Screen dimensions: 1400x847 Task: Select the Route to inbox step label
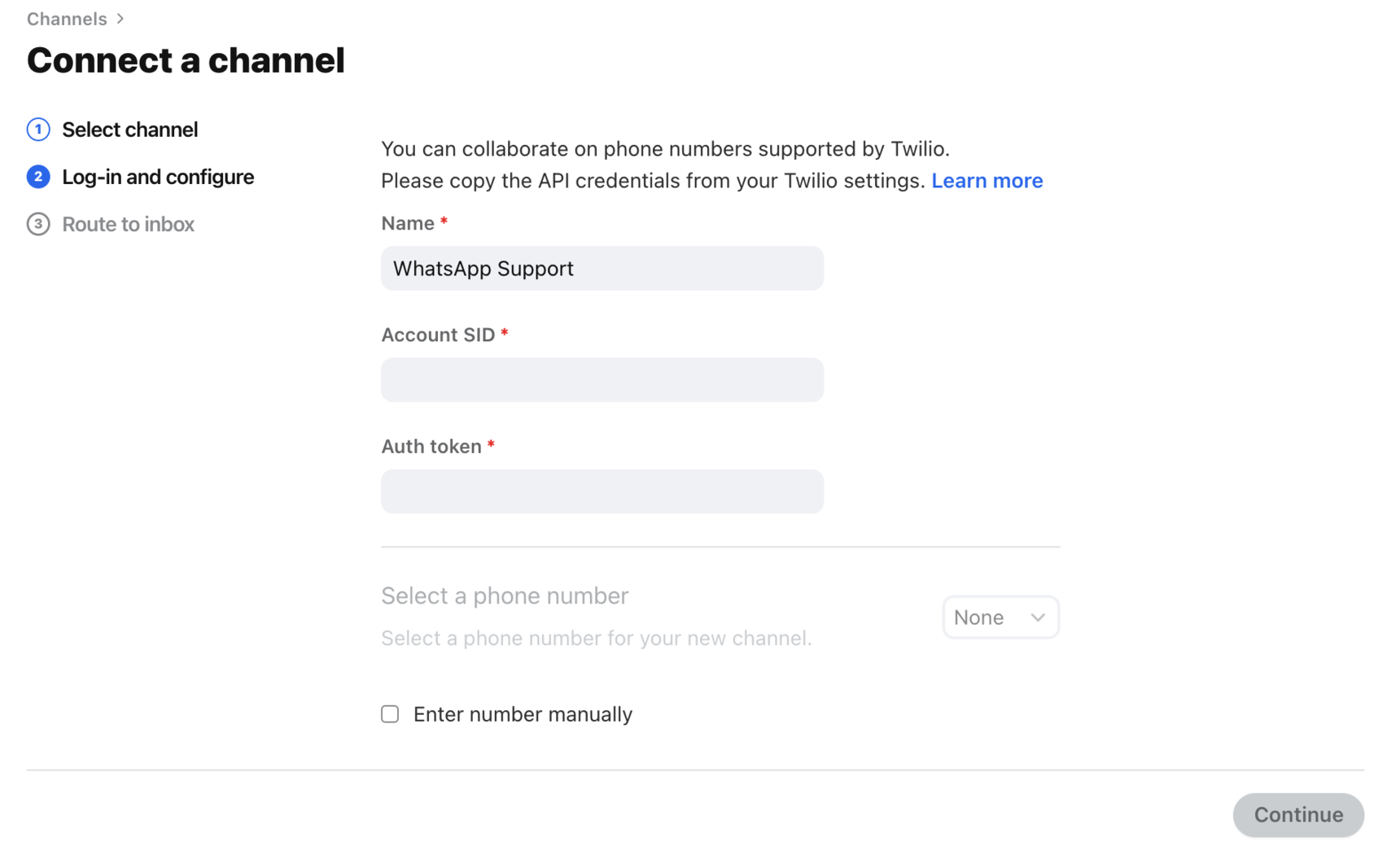click(128, 224)
